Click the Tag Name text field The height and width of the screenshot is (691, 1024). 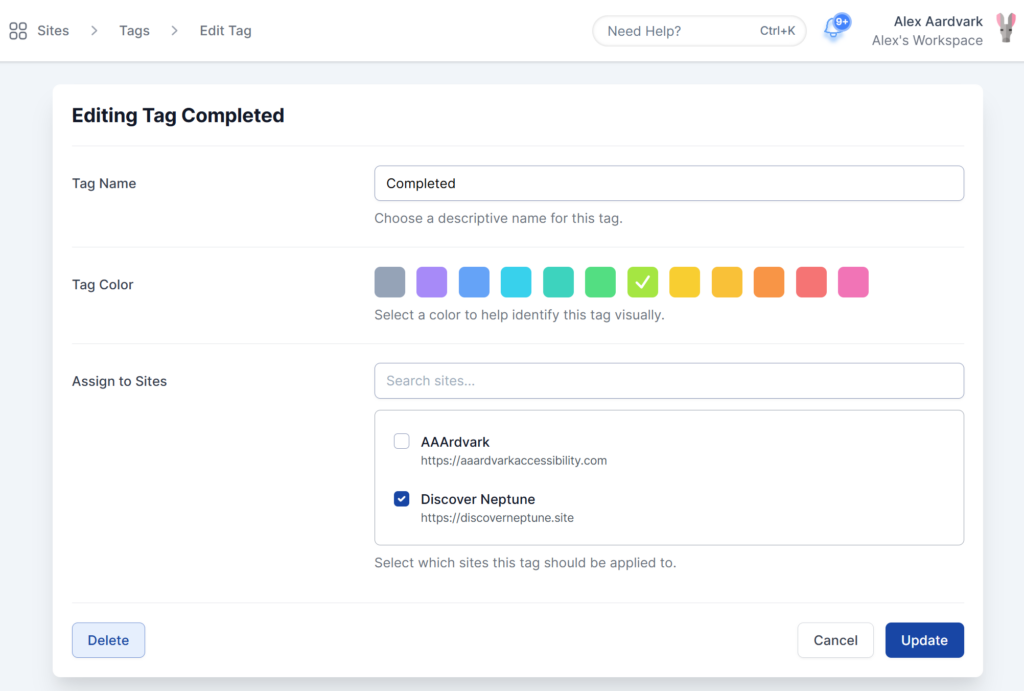[x=668, y=183]
